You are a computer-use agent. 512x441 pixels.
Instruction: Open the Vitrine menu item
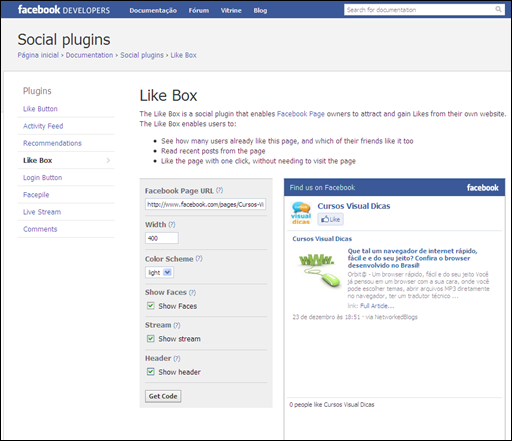(x=231, y=10)
